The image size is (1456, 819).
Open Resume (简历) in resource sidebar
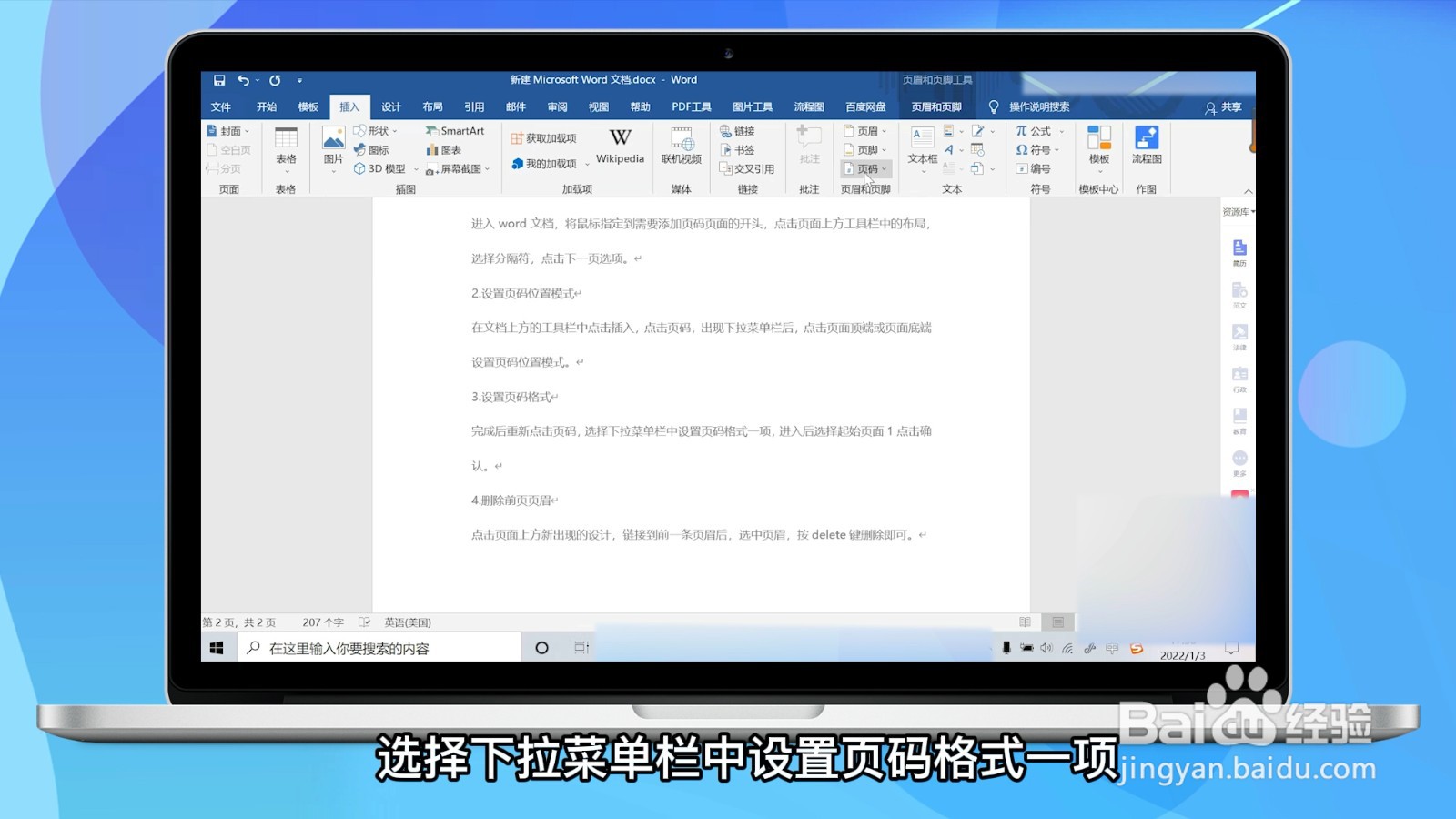(x=1239, y=252)
